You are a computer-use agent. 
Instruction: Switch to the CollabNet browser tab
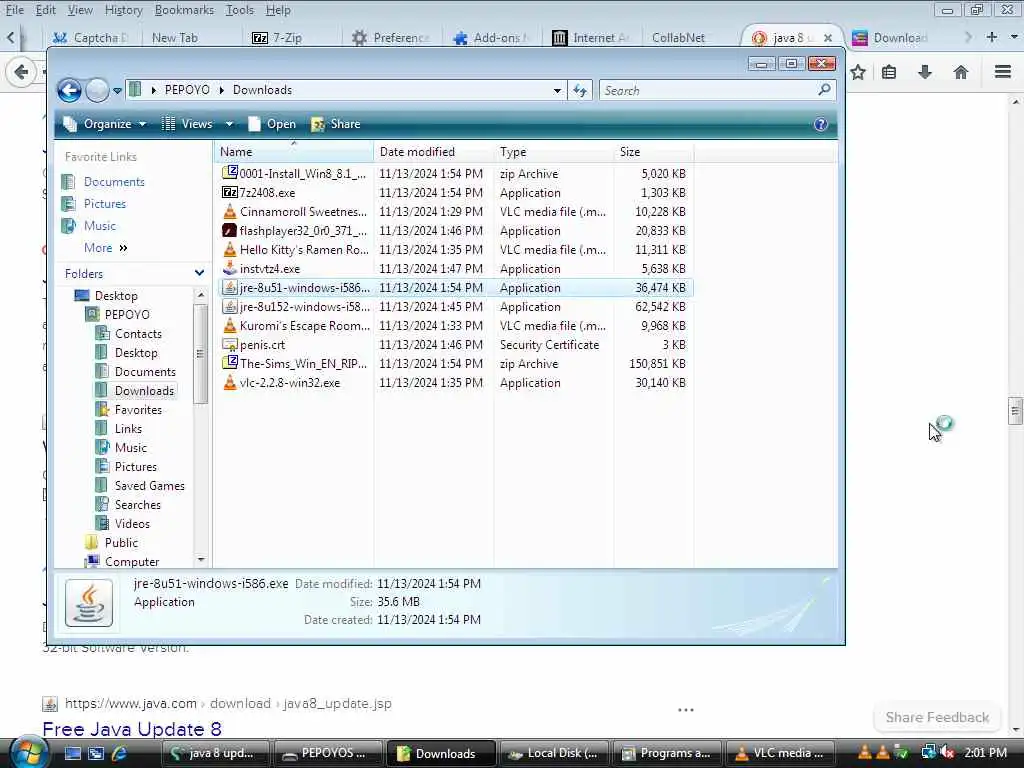point(679,38)
